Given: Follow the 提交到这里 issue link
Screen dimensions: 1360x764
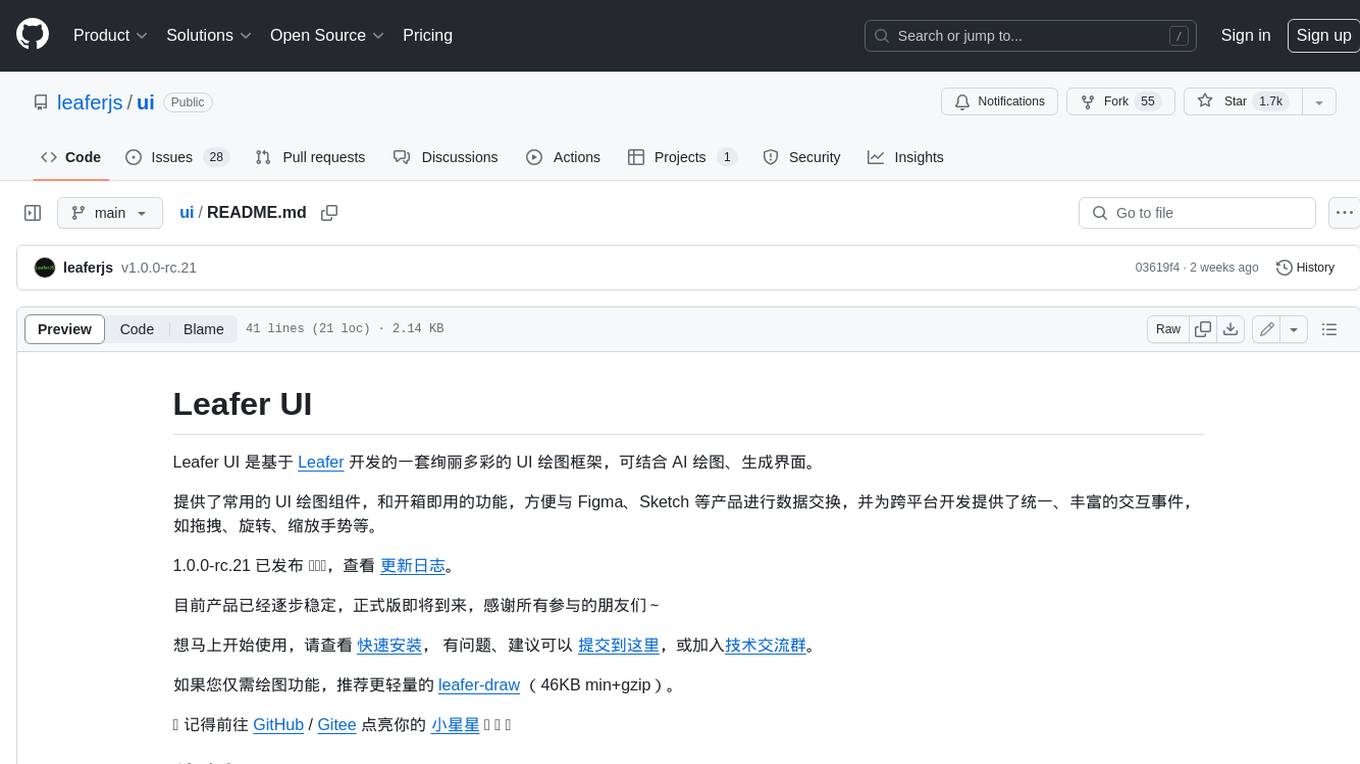Looking at the screenshot, I should tap(619, 645).
